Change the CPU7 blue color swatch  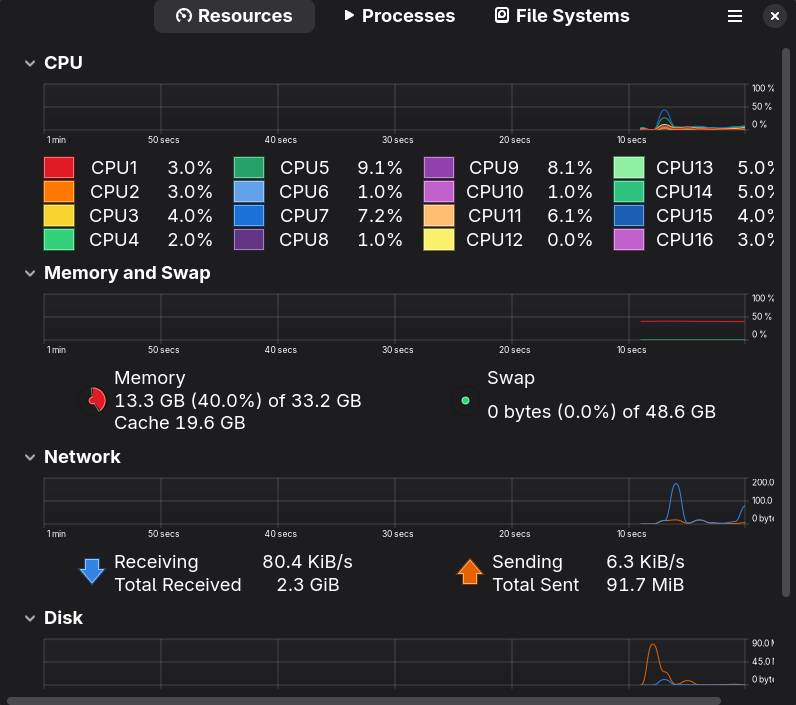click(x=249, y=215)
